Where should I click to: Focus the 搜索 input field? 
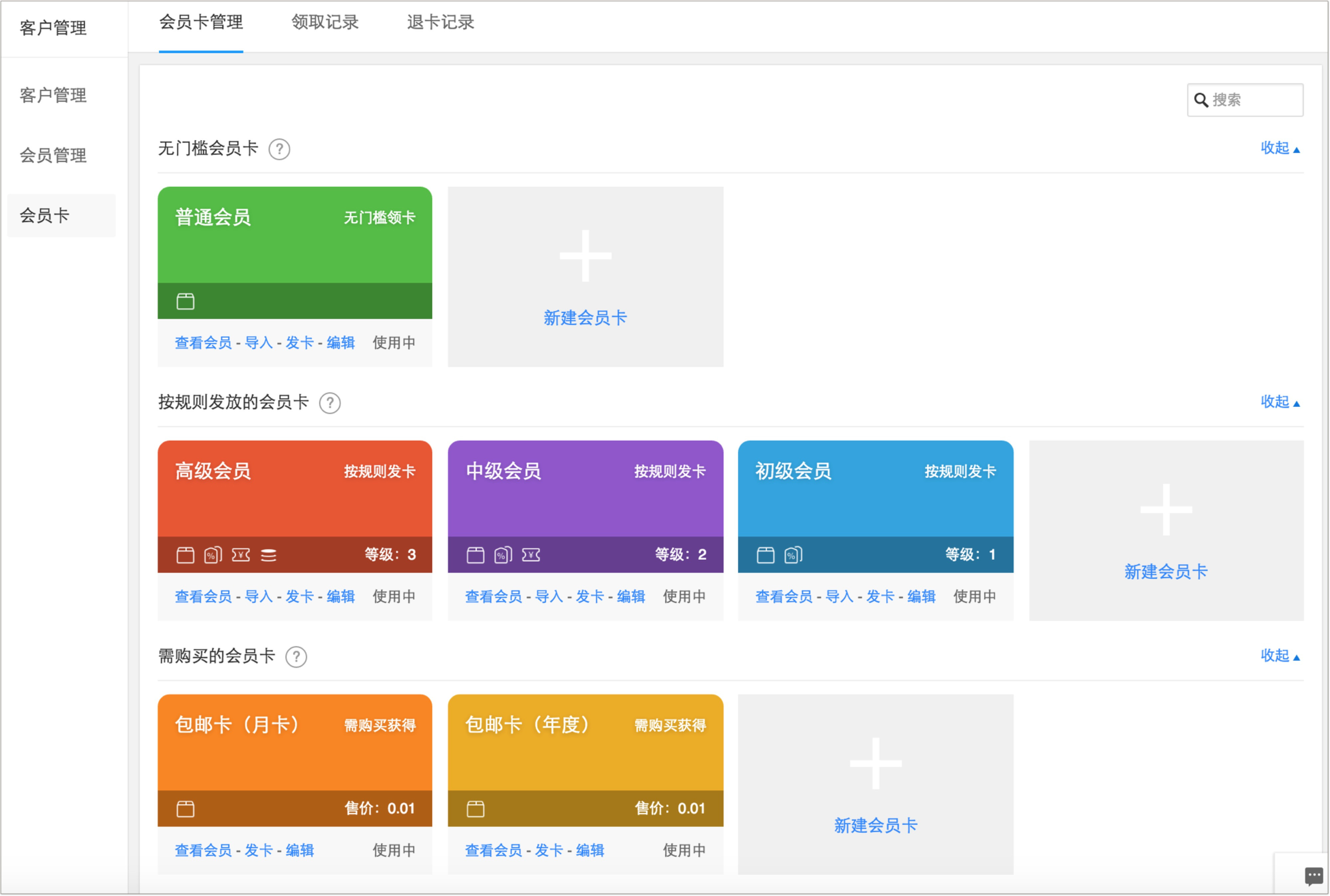(1246, 100)
